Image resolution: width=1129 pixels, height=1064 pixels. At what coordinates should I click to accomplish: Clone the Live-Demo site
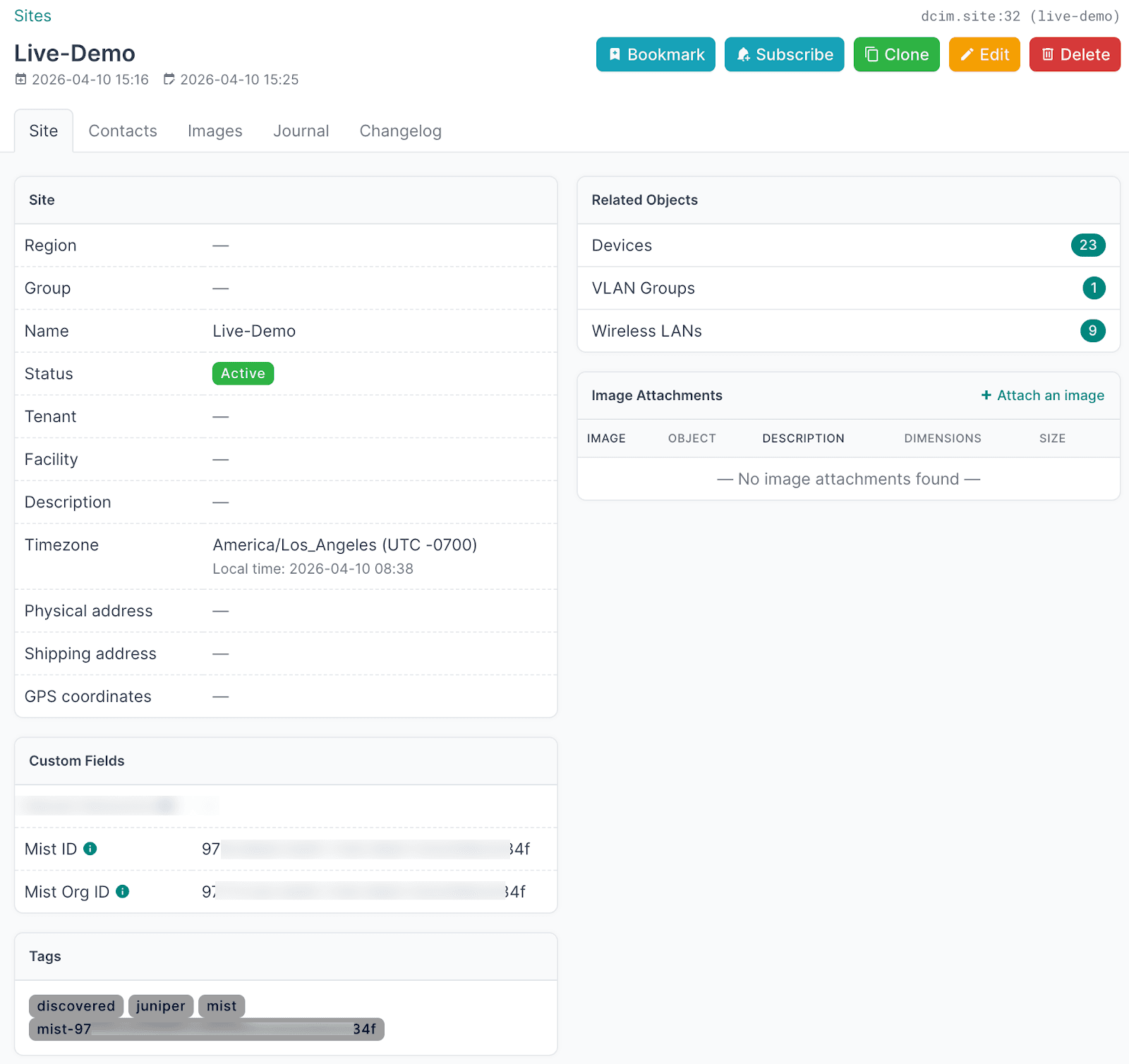[896, 54]
